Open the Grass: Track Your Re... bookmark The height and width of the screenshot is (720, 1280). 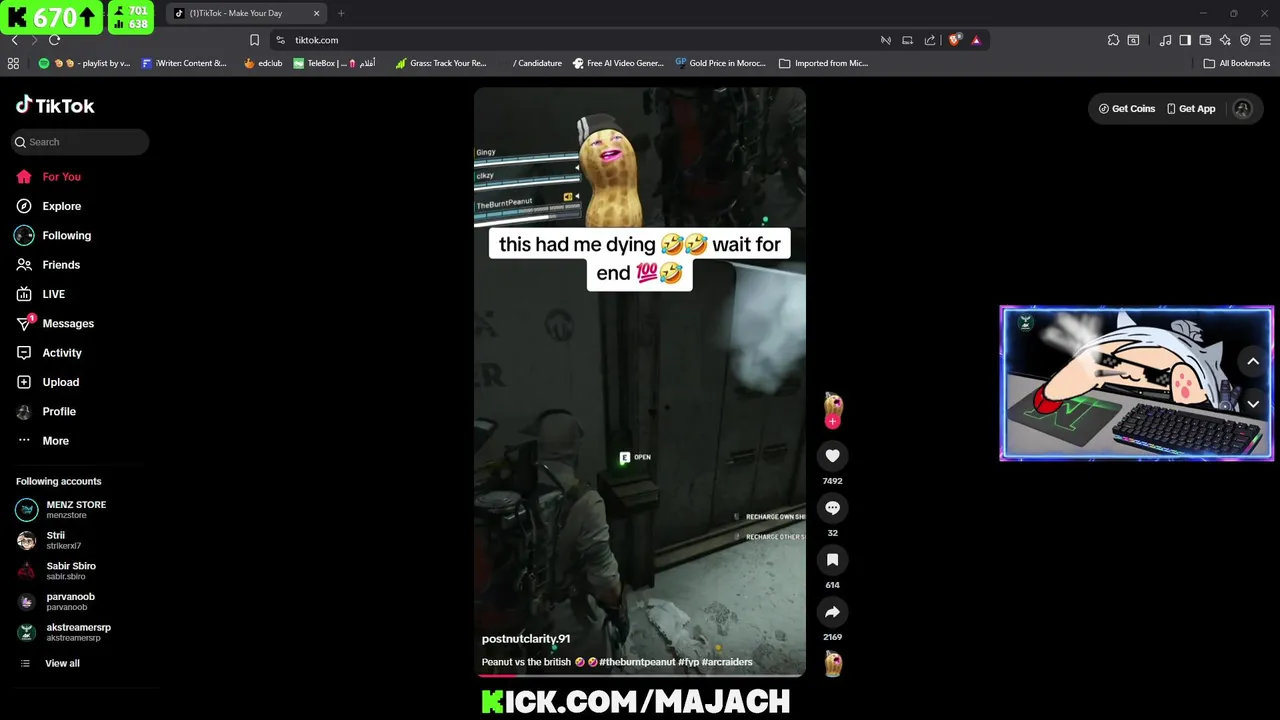(441, 63)
